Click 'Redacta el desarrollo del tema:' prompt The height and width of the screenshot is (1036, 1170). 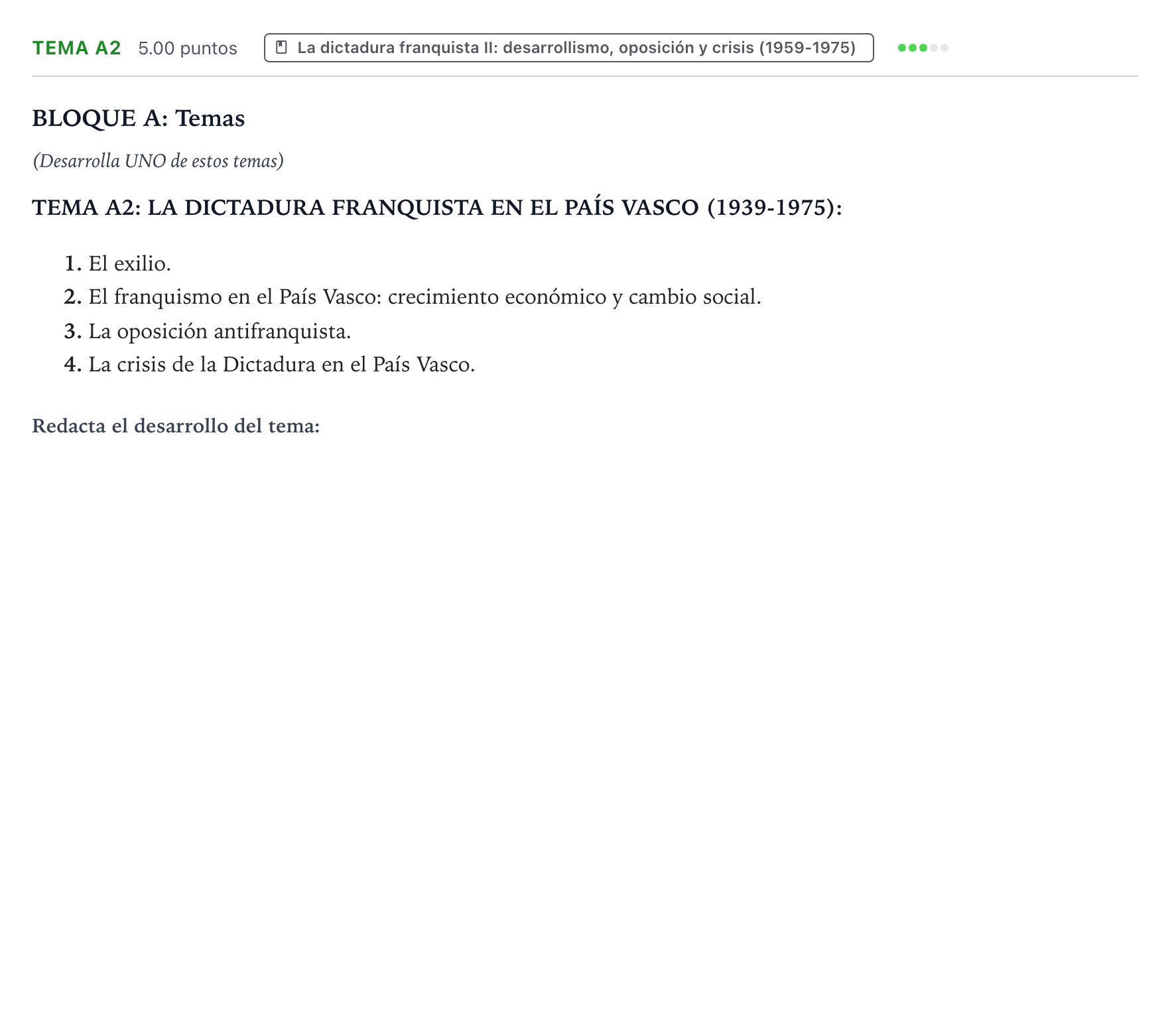click(x=176, y=426)
